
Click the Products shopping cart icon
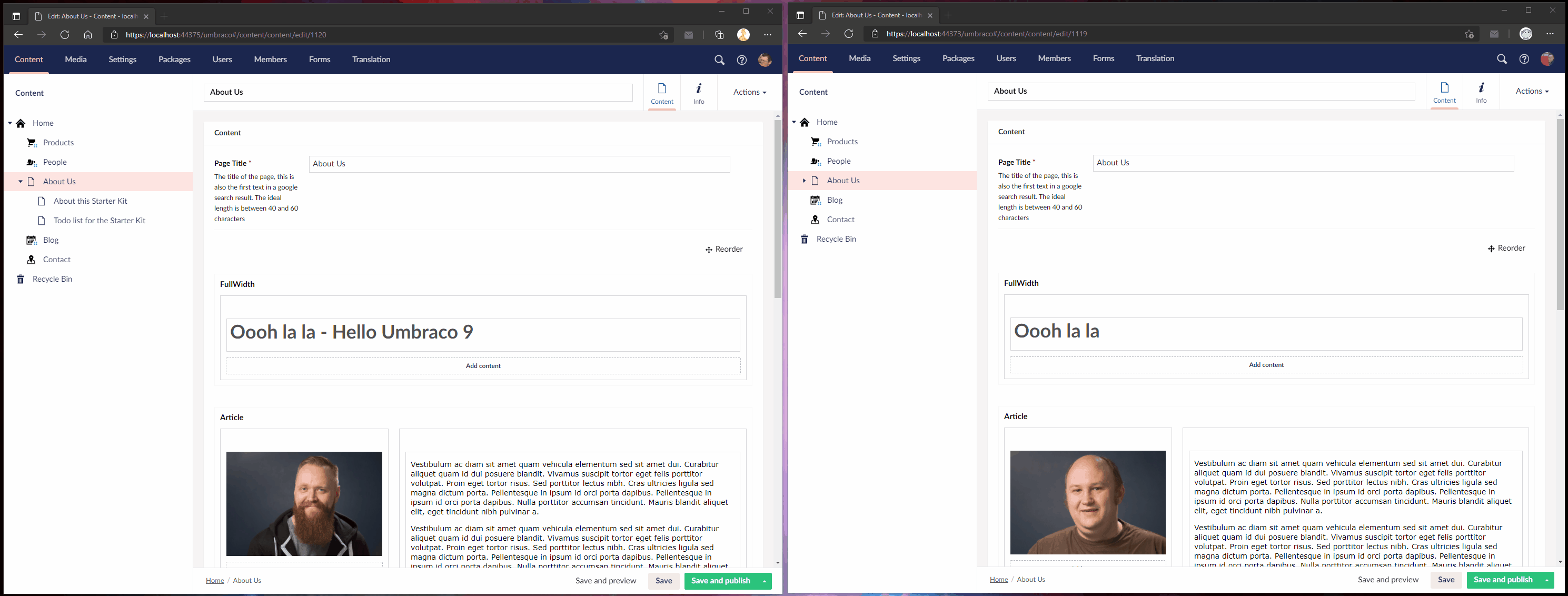(x=32, y=143)
